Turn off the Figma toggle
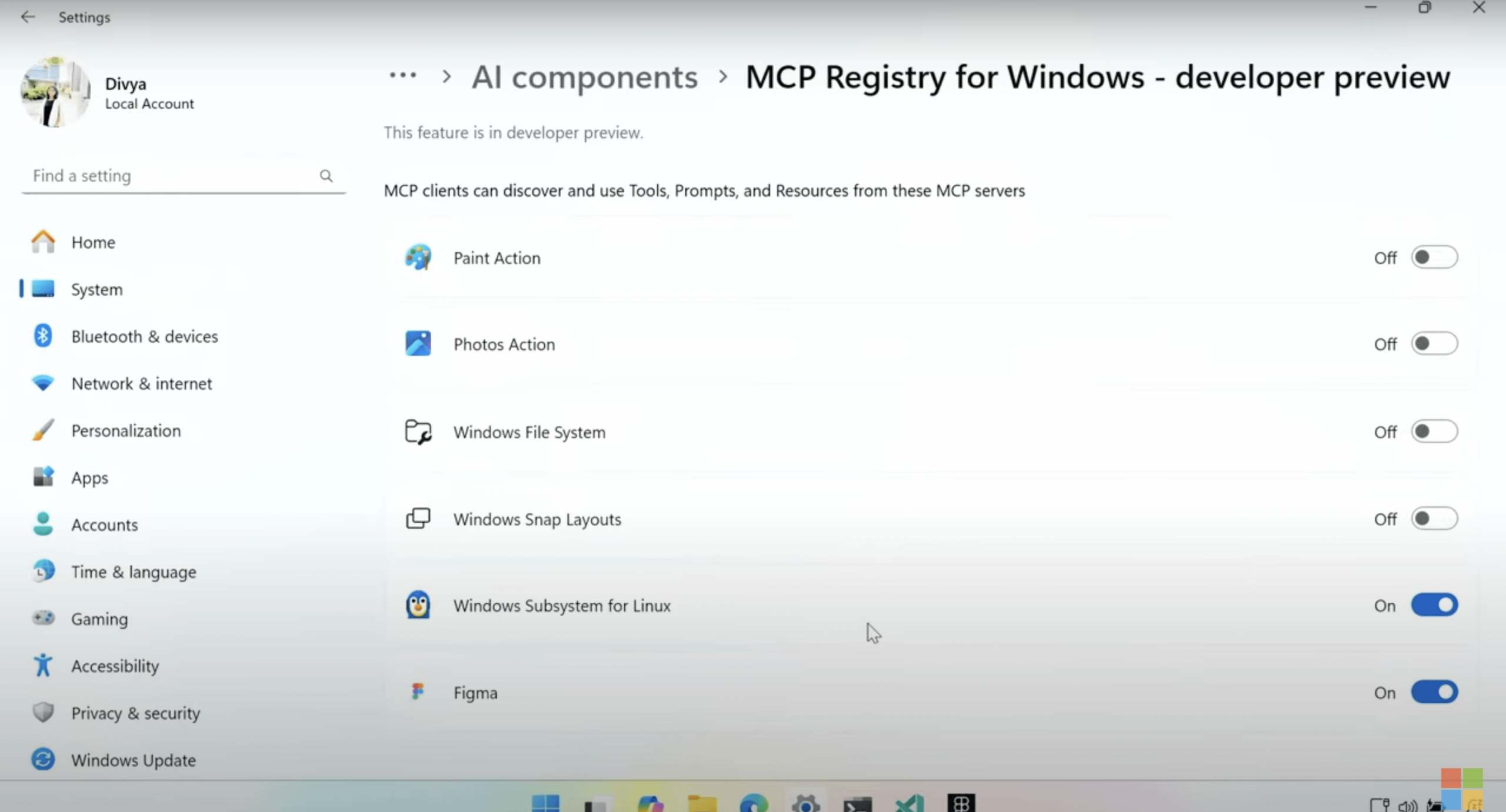Screen dimensions: 1506x812 point(1434,692)
